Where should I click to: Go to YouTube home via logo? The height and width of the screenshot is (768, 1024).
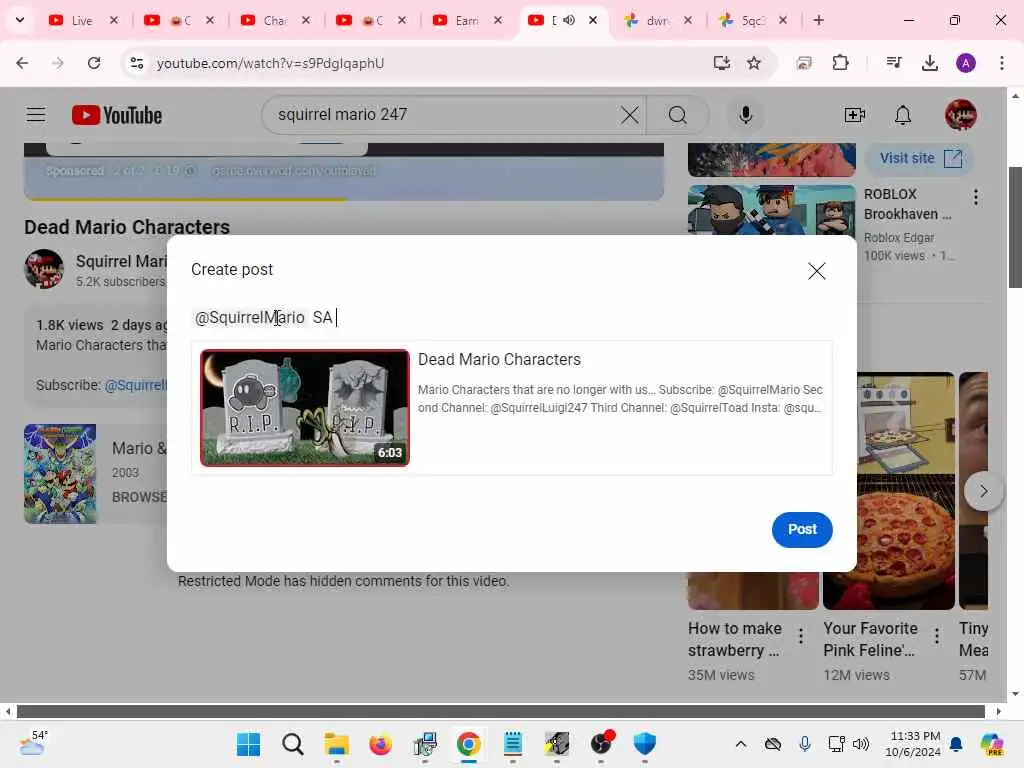point(117,115)
